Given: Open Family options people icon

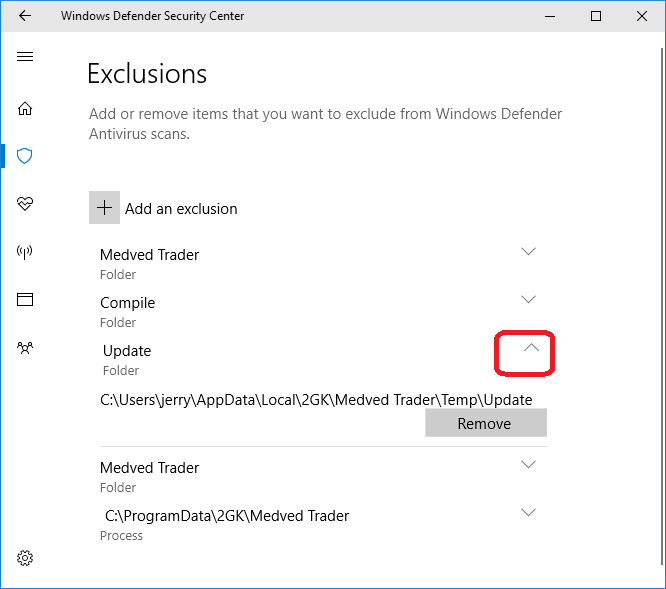Looking at the screenshot, I should tap(25, 348).
